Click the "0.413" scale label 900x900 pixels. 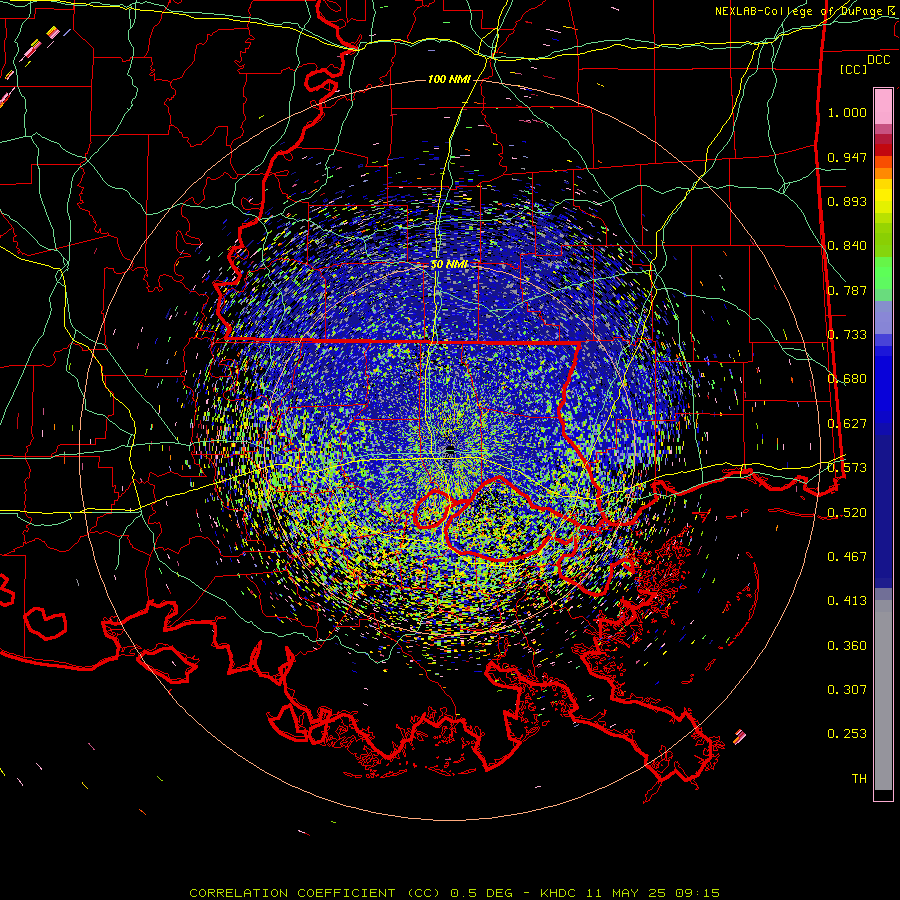[x=847, y=601]
